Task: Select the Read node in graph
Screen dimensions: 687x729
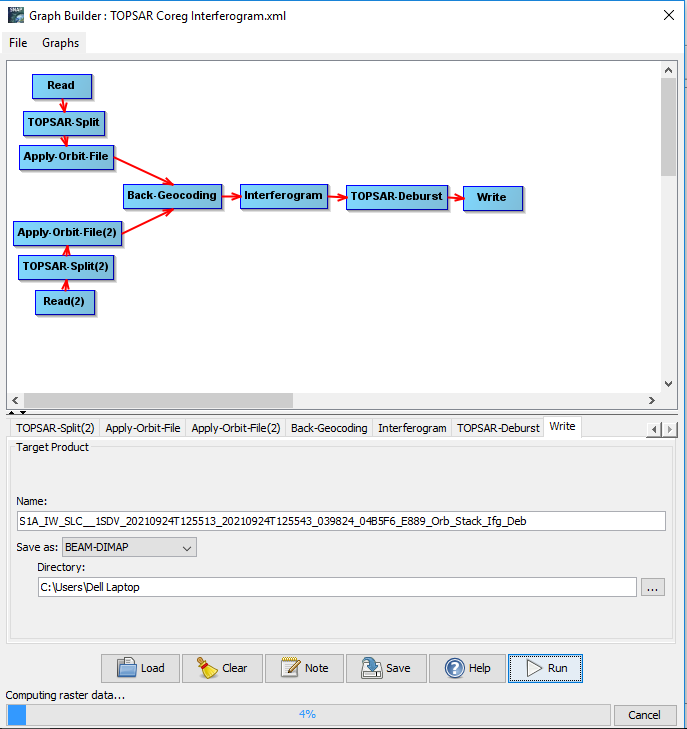Action: [61, 86]
